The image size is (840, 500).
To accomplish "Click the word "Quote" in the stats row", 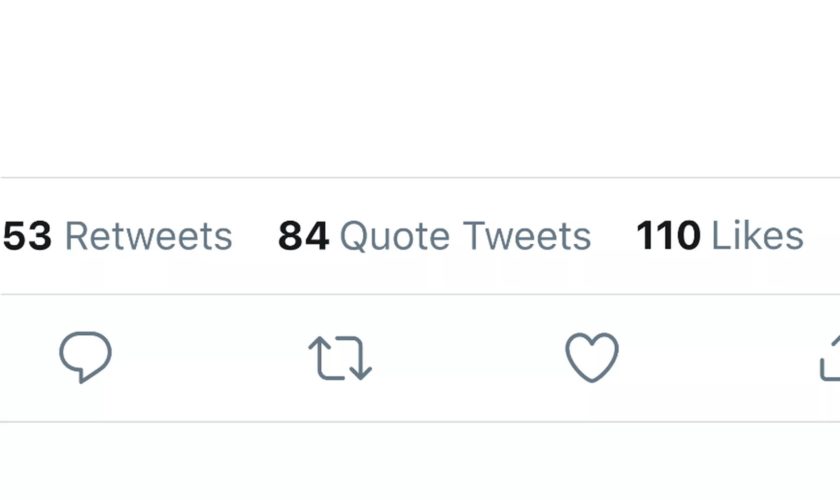I will coord(395,237).
